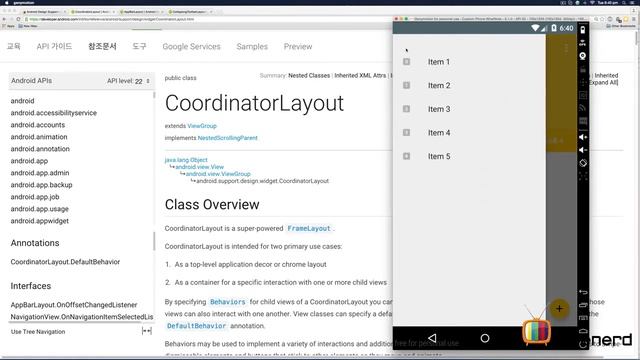Open the DefaultBehavior link

pyautogui.click(x=196, y=326)
